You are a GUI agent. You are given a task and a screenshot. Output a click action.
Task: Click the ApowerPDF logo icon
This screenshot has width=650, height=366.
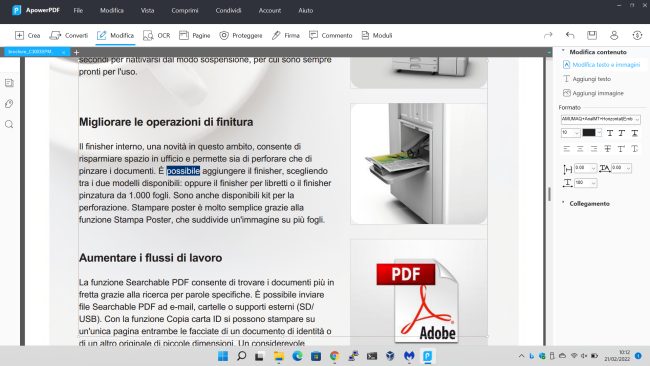click(16, 10)
